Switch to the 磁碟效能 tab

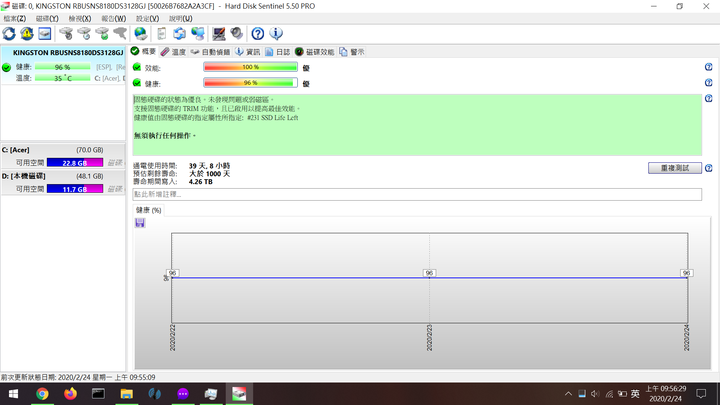[315, 52]
